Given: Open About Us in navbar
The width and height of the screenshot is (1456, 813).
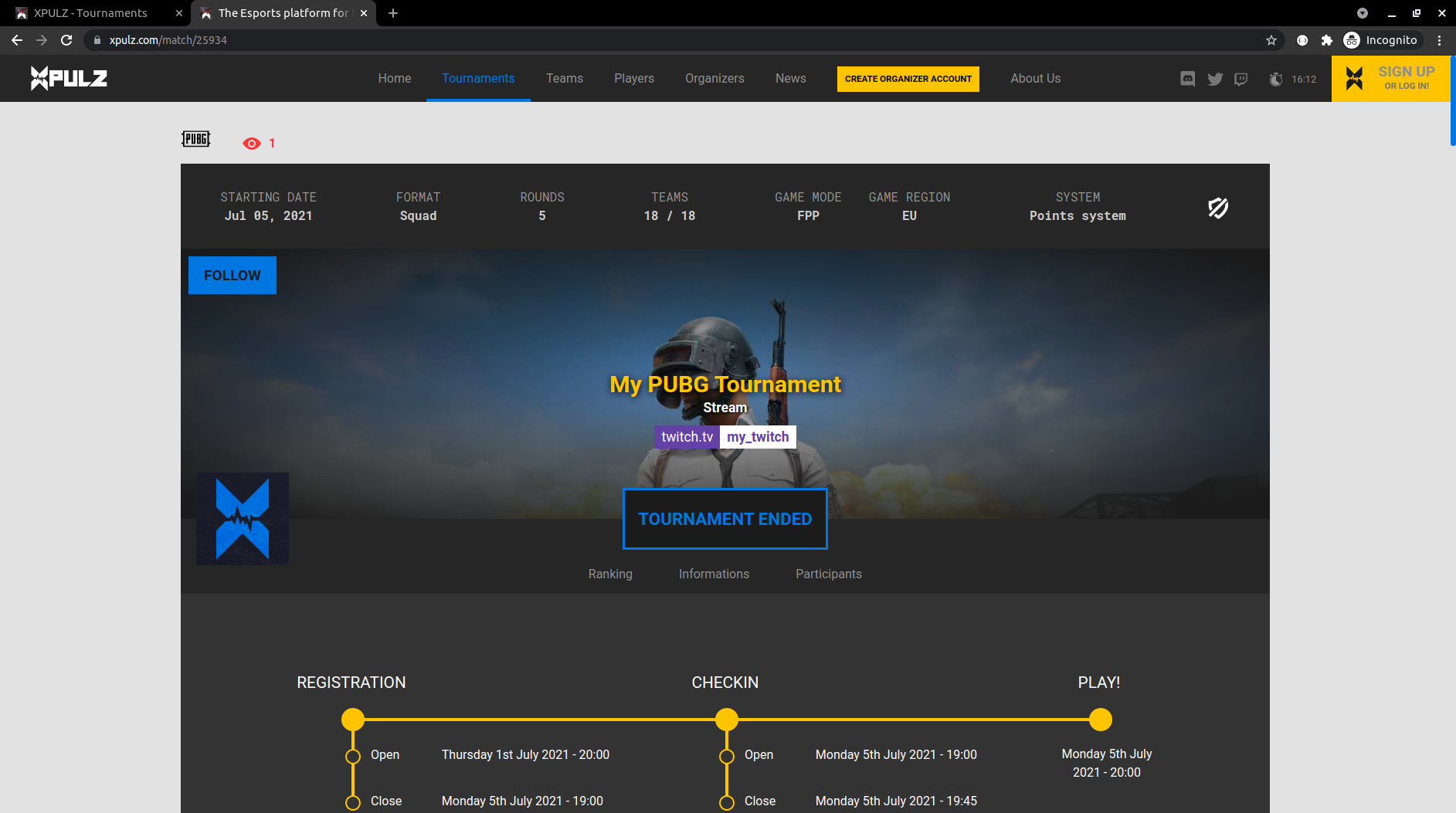Looking at the screenshot, I should tap(1036, 79).
